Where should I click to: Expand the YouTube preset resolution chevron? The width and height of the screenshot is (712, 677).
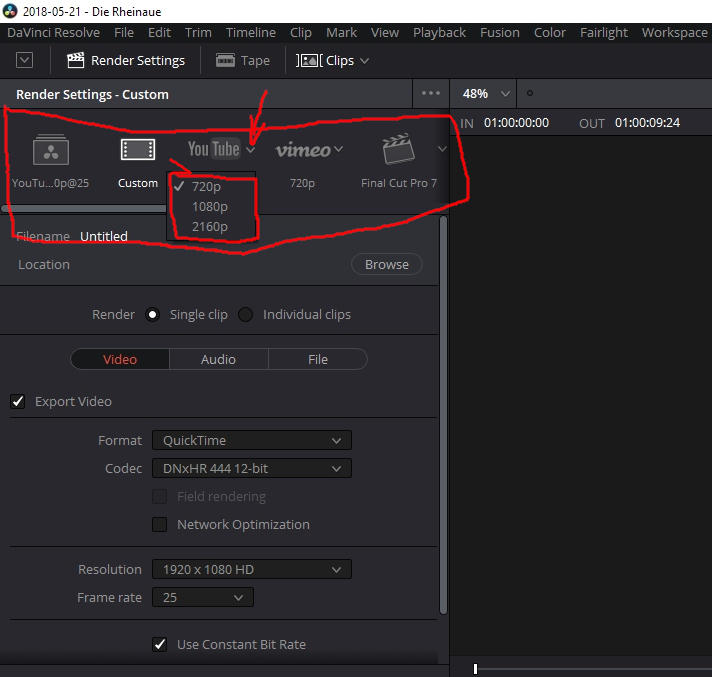[250, 149]
